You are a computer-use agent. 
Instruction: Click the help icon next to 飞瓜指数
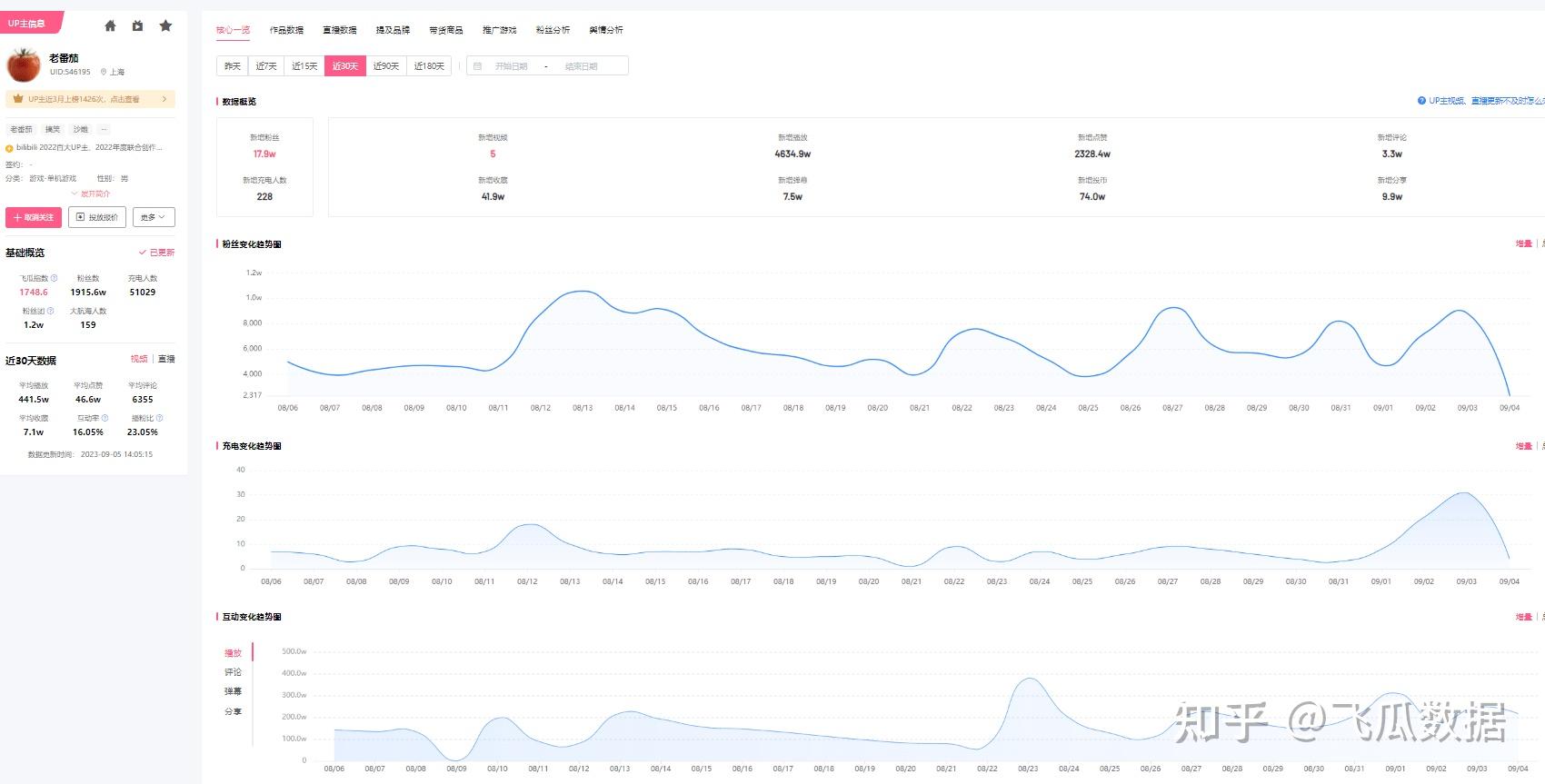54,278
